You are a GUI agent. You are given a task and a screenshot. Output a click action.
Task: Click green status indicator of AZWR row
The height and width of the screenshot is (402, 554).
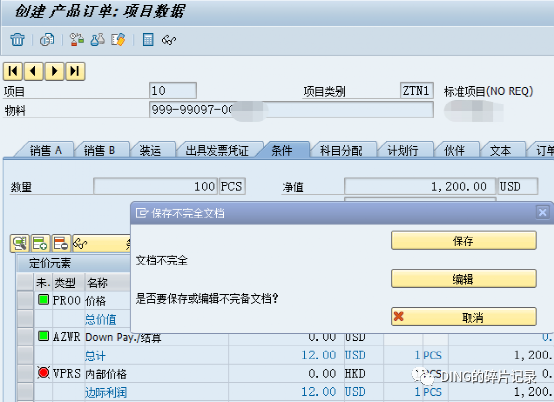tap(43, 336)
